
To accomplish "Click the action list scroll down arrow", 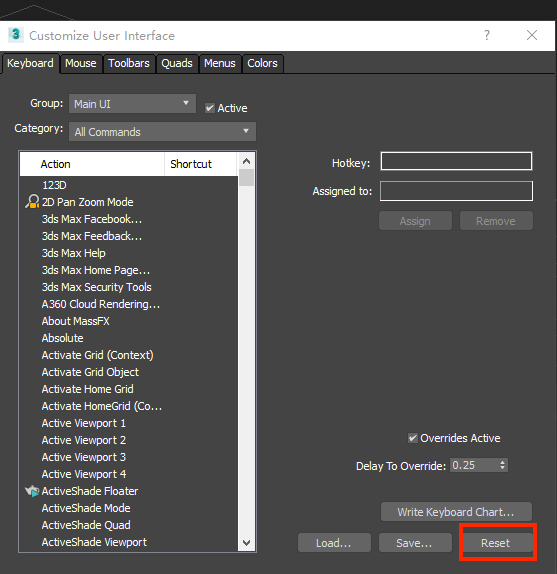I will pos(247,543).
